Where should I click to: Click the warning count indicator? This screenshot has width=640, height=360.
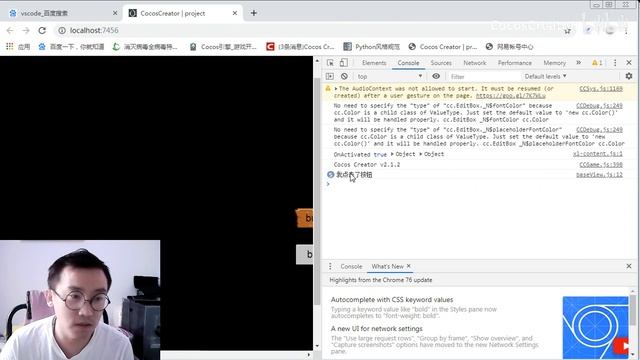tap(597, 63)
